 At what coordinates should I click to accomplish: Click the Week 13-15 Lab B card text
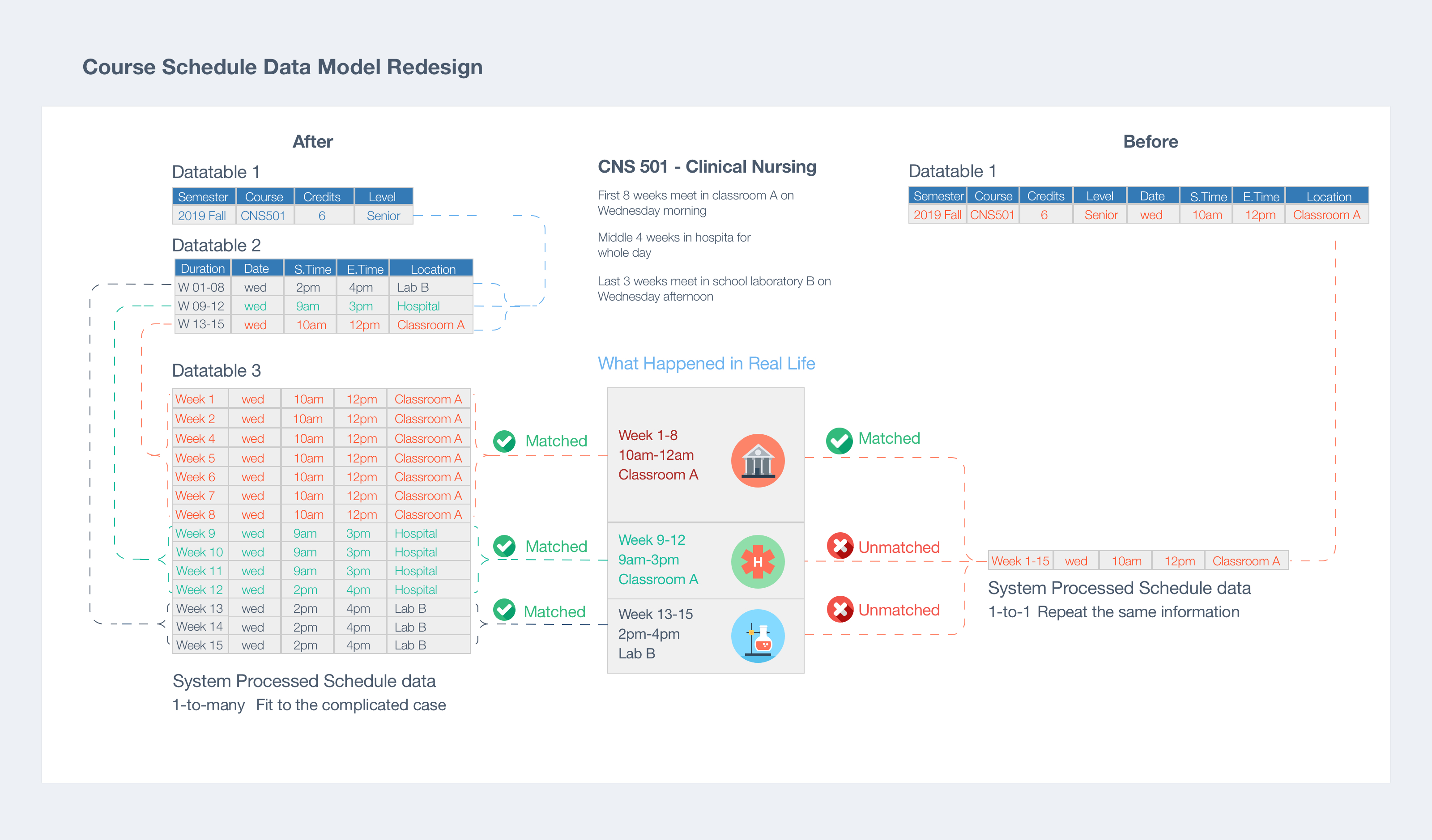pos(655,634)
